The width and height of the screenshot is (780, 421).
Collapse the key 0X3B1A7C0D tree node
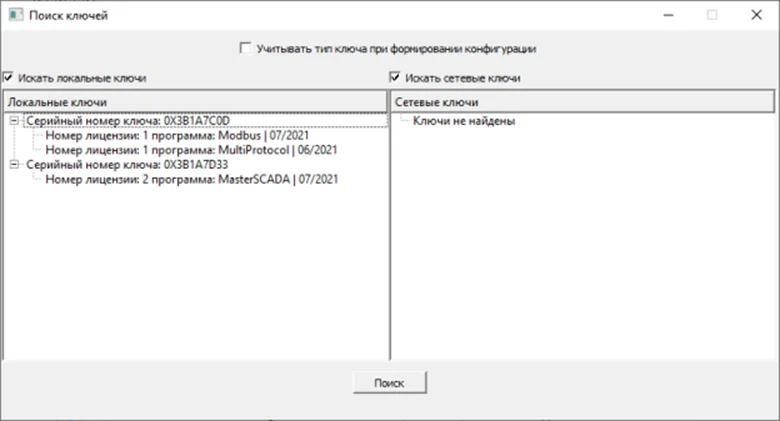coord(13,121)
